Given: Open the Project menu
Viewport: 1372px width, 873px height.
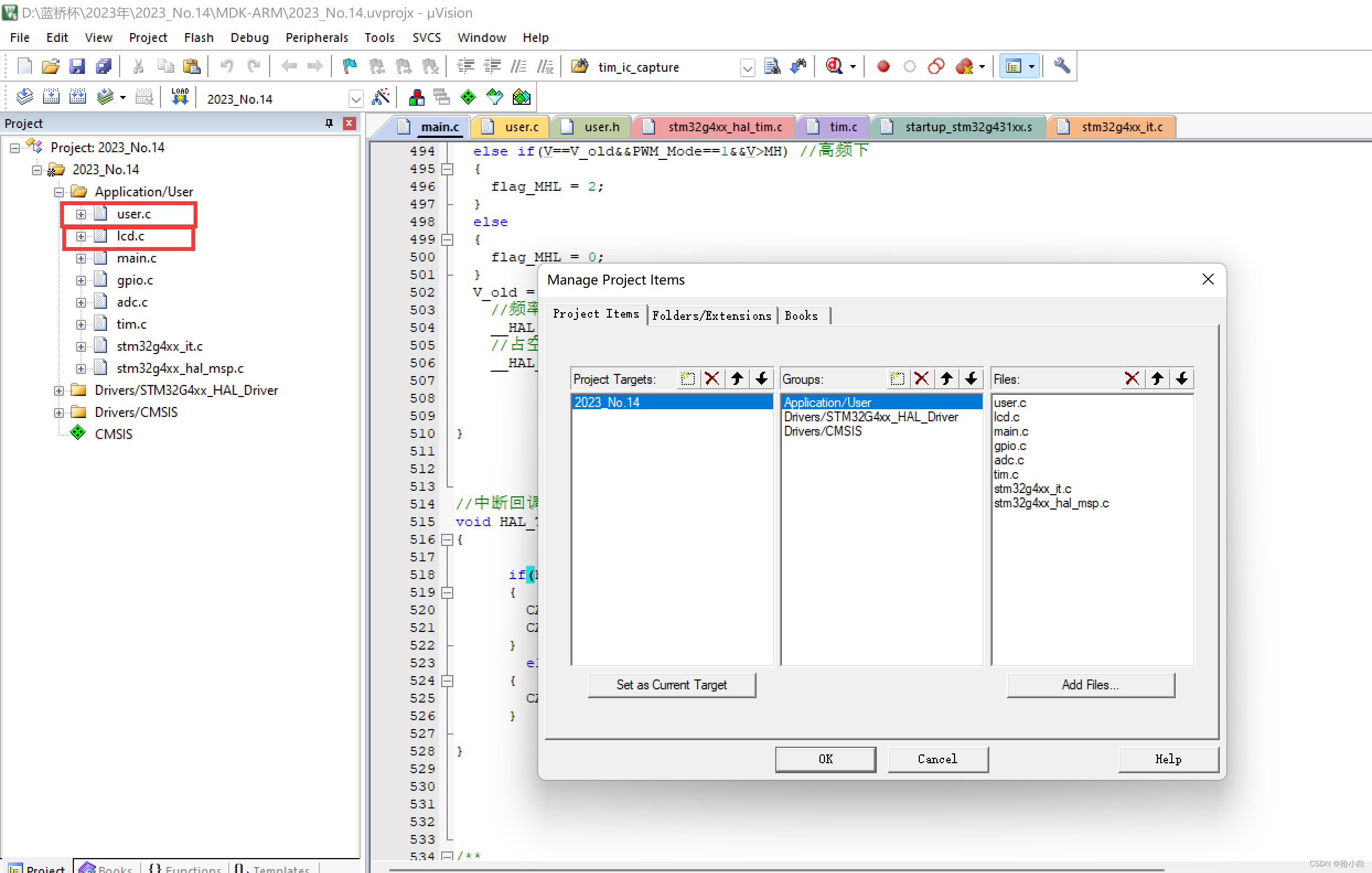Looking at the screenshot, I should [x=148, y=38].
